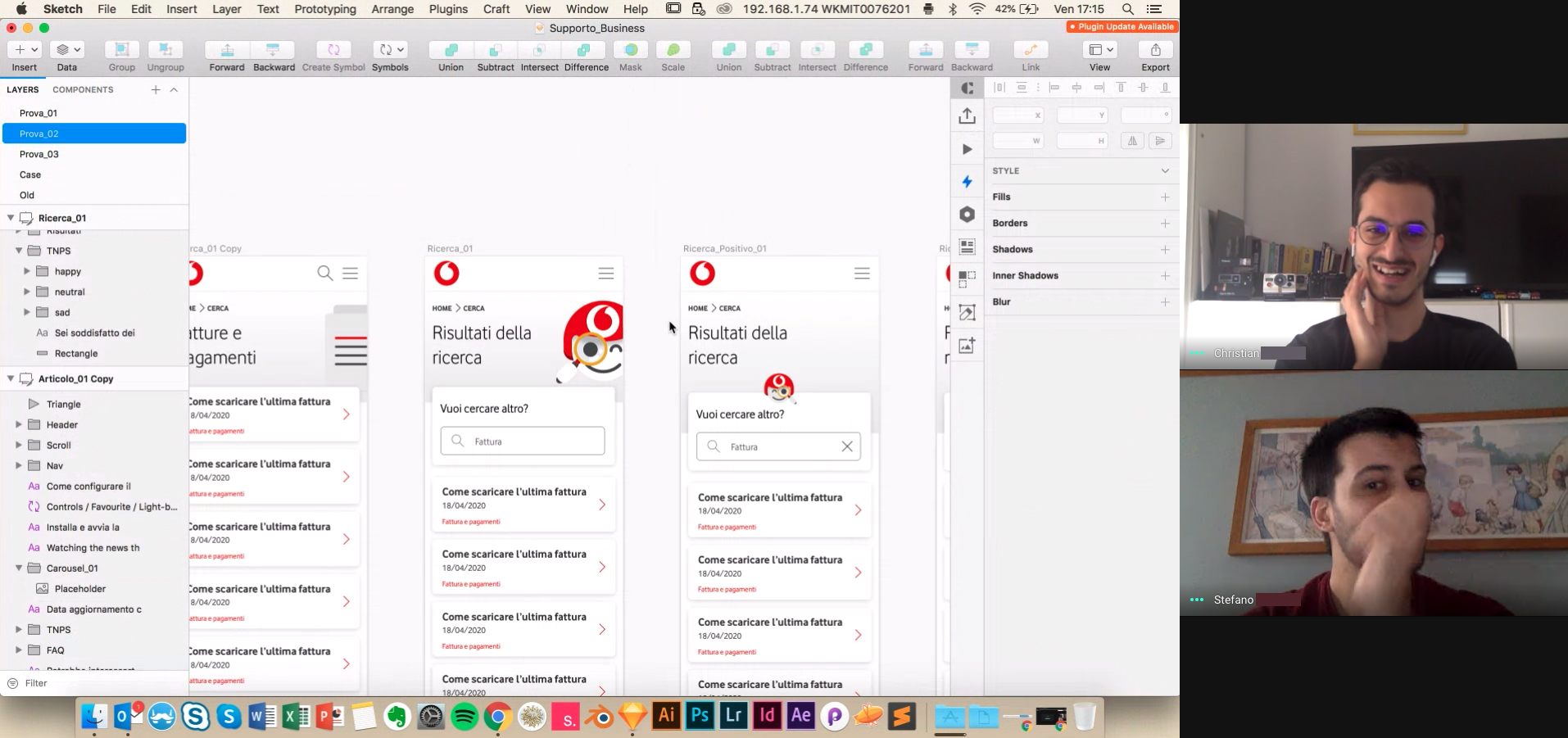Switch to the Layers tab
Viewport: 1568px width, 738px height.
click(23, 90)
